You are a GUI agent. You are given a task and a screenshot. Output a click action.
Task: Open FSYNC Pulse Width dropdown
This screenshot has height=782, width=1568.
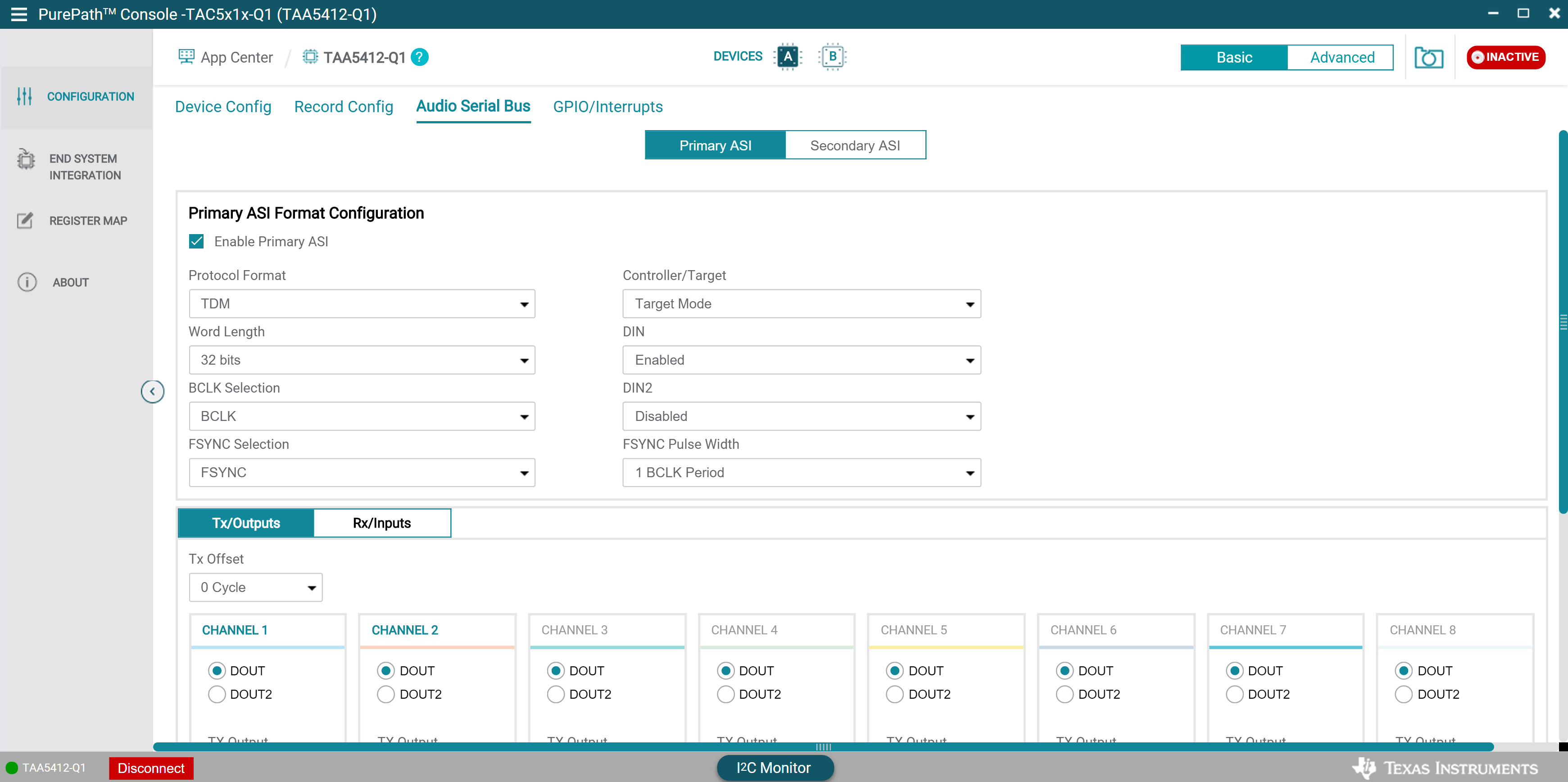[802, 473]
